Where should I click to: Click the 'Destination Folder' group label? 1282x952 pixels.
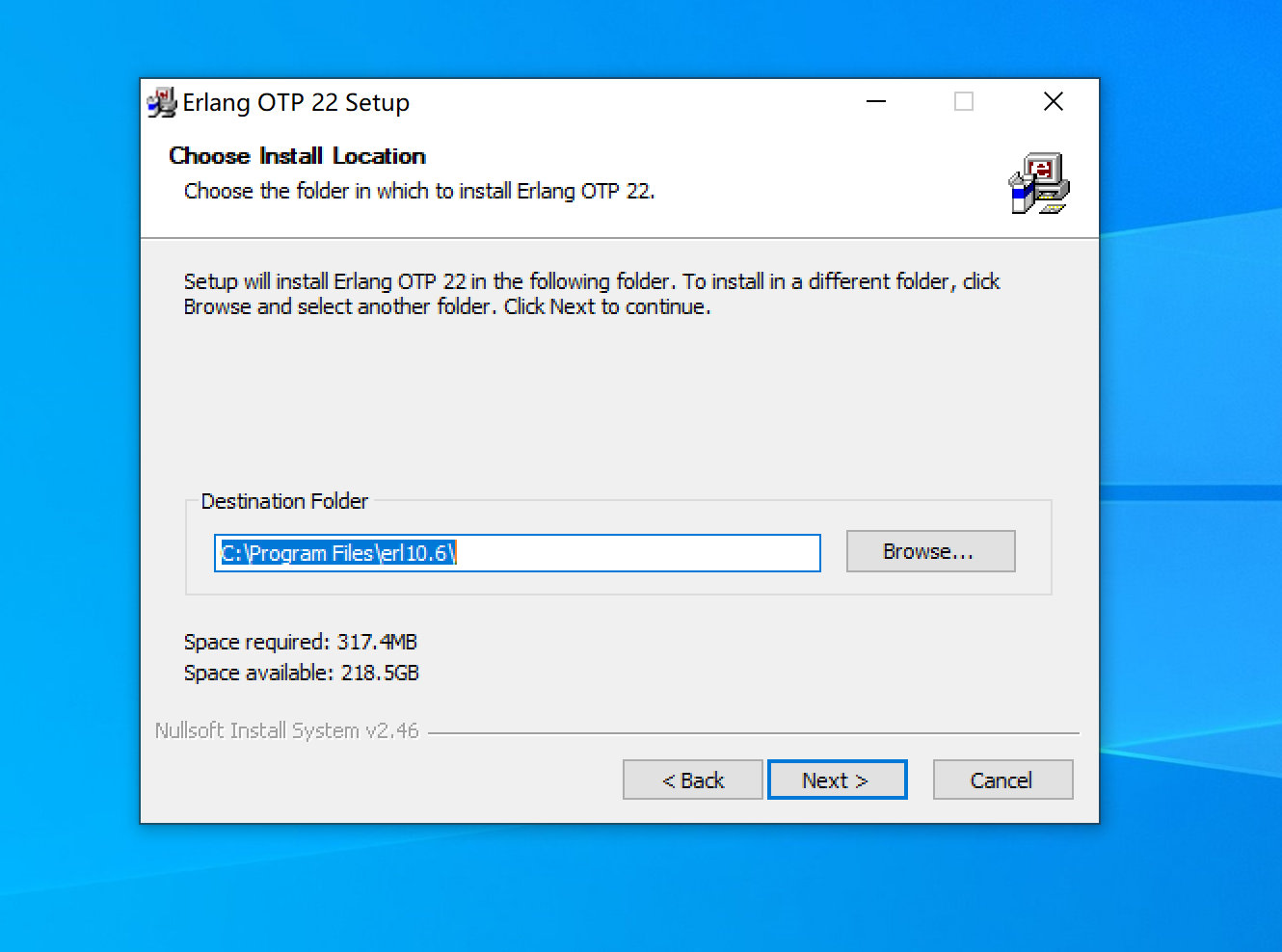pyautogui.click(x=284, y=501)
